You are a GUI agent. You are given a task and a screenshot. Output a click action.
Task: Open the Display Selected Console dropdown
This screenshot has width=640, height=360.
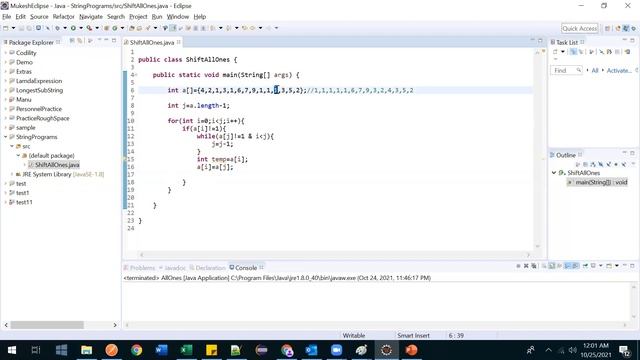coord(600,266)
